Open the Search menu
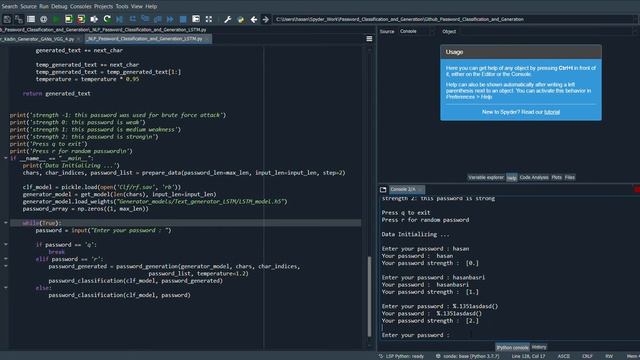Screen dimensions: 640x360 pyautogui.click(x=9, y=6)
